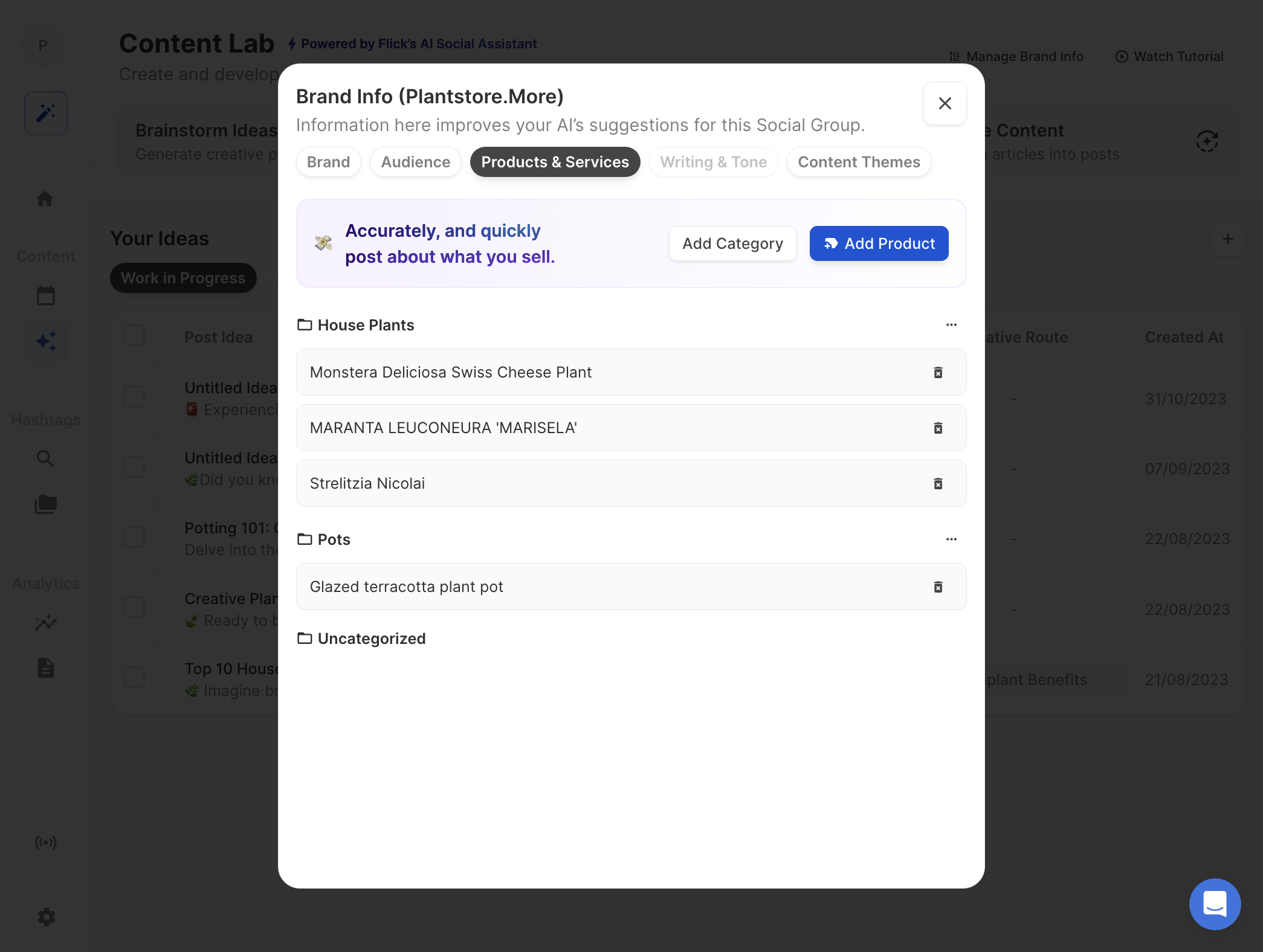Open Pots category options menu
The height and width of the screenshot is (952, 1263).
click(x=951, y=539)
